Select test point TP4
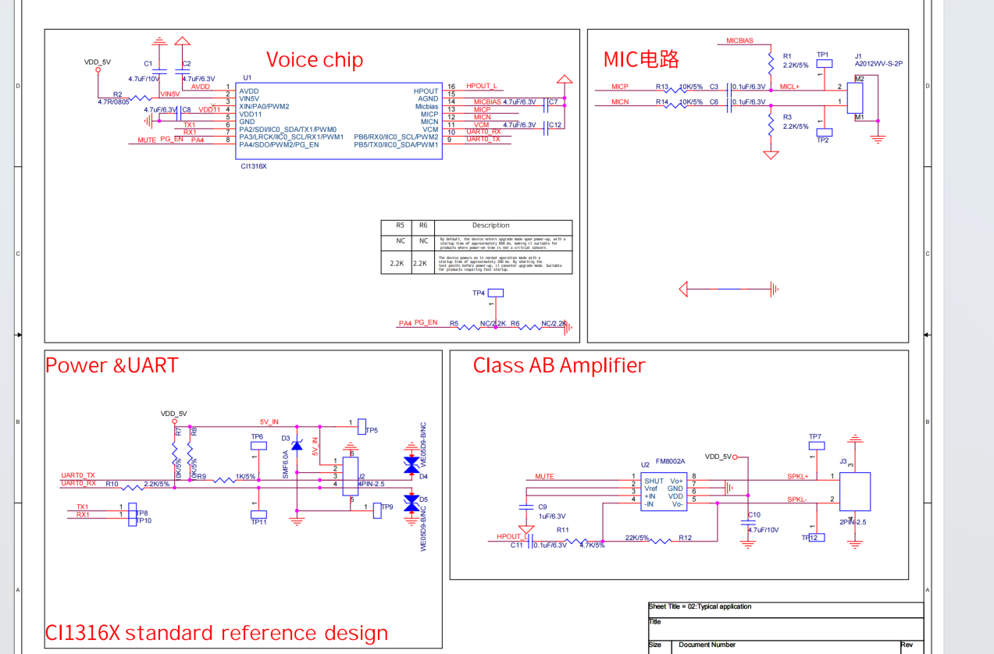The image size is (994, 654). tap(495, 293)
